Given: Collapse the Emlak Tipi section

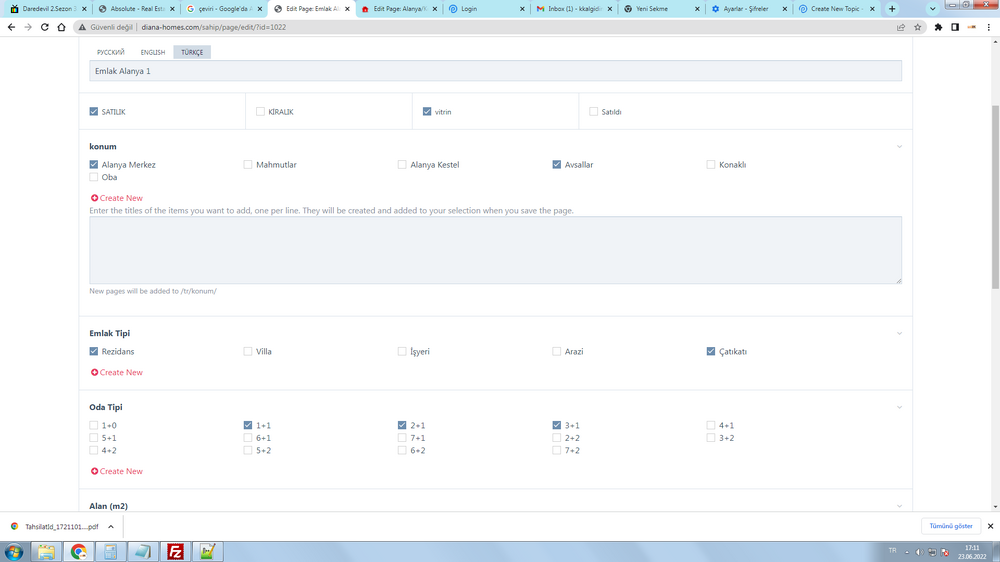Looking at the screenshot, I should coord(899,334).
